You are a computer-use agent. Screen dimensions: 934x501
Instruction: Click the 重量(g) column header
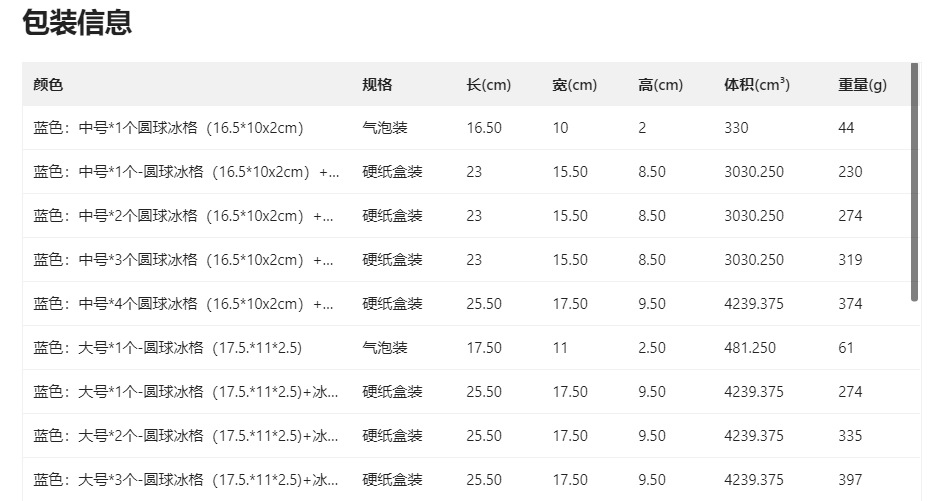(x=862, y=85)
